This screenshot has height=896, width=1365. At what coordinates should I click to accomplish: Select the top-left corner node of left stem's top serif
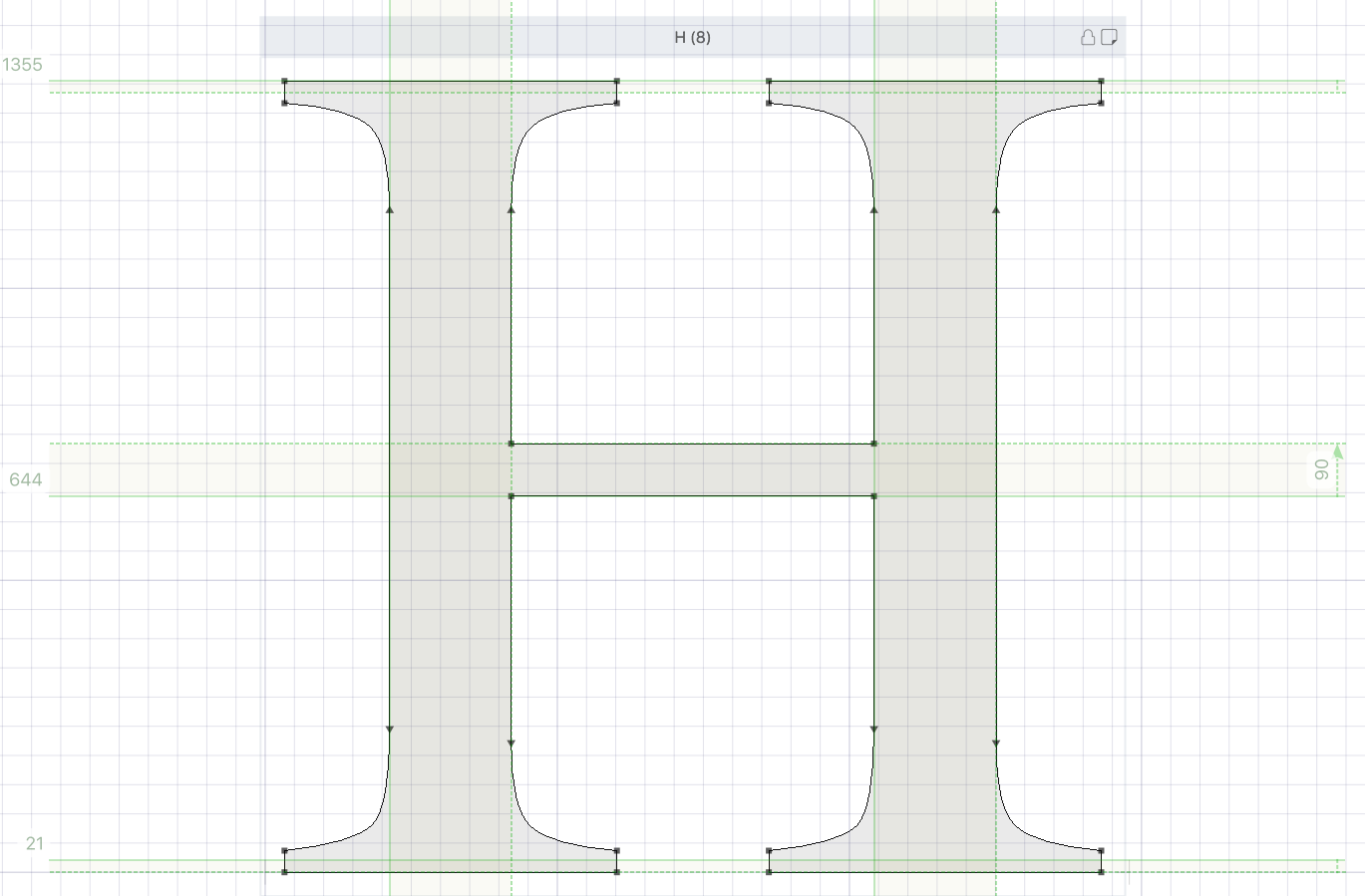(285, 81)
